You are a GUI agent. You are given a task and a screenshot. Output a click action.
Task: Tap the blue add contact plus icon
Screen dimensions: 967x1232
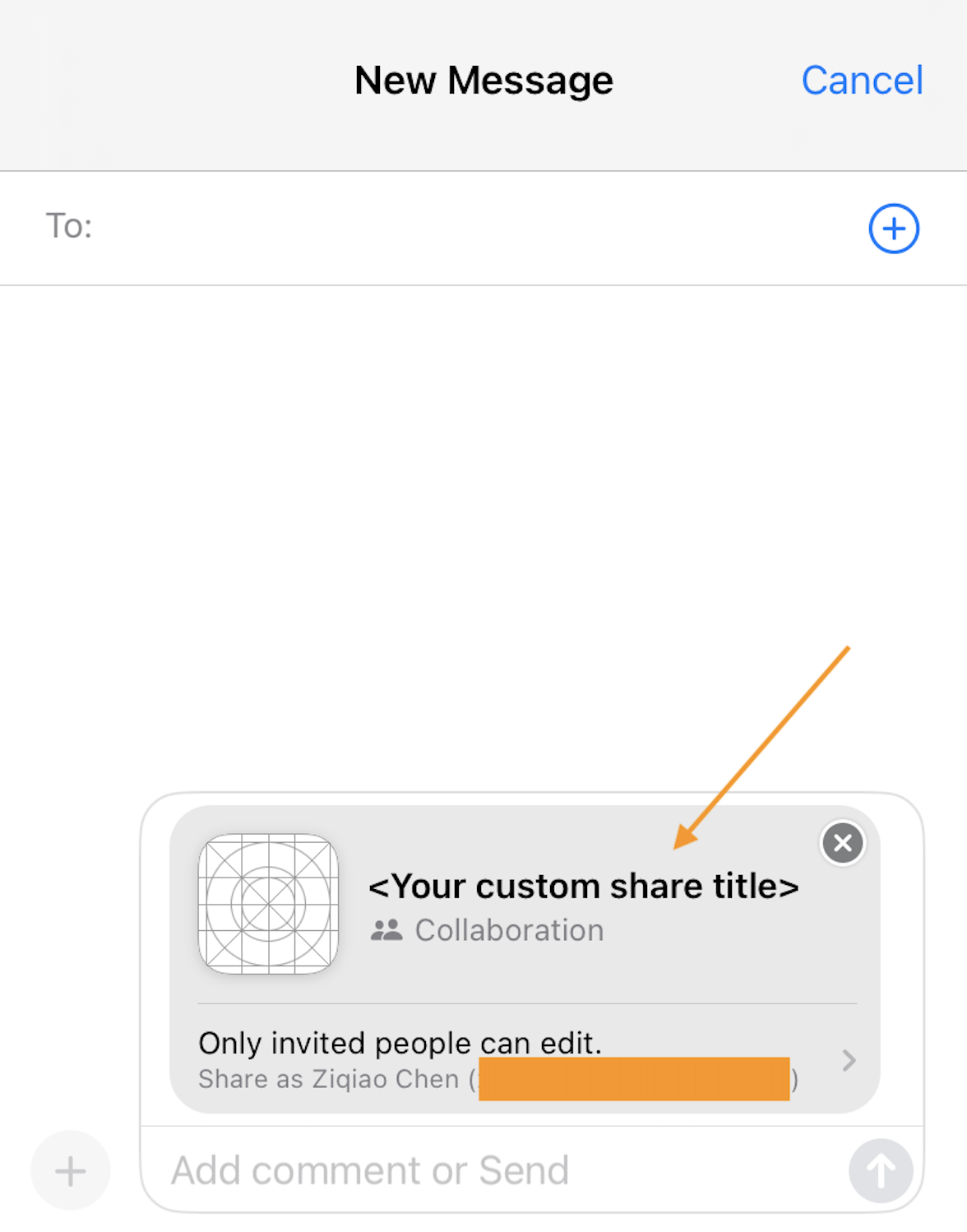(894, 229)
